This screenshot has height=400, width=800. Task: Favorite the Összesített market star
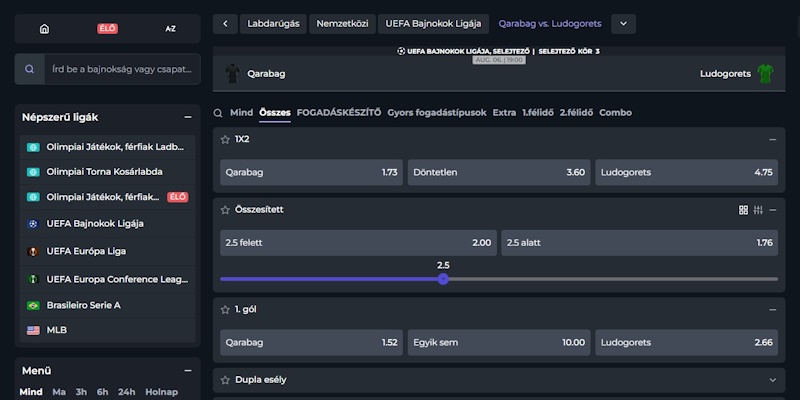pos(225,210)
